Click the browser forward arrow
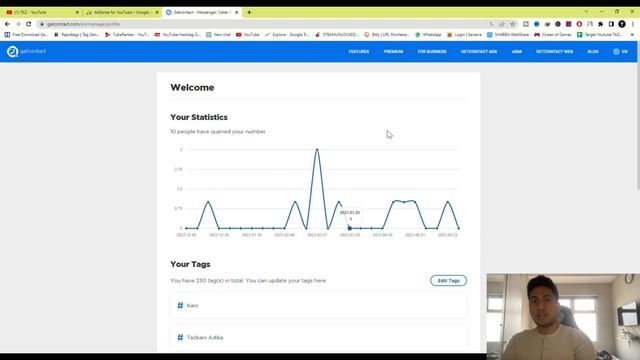Image resolution: width=640 pixels, height=360 pixels. pyautogui.click(x=18, y=24)
